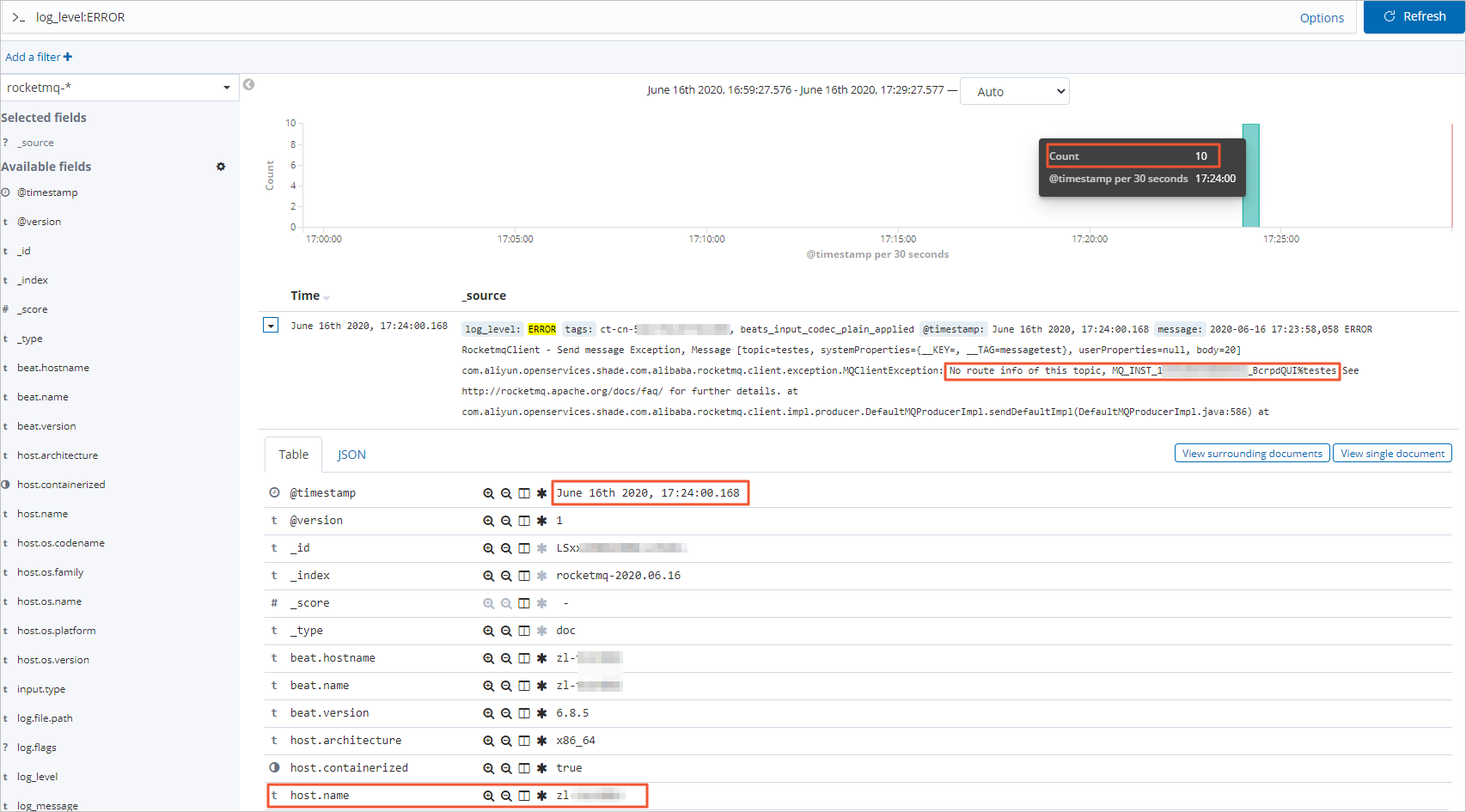Viewport: 1466px width, 812px height.
Task: Toggle beat.version column in table
Action: [x=524, y=713]
